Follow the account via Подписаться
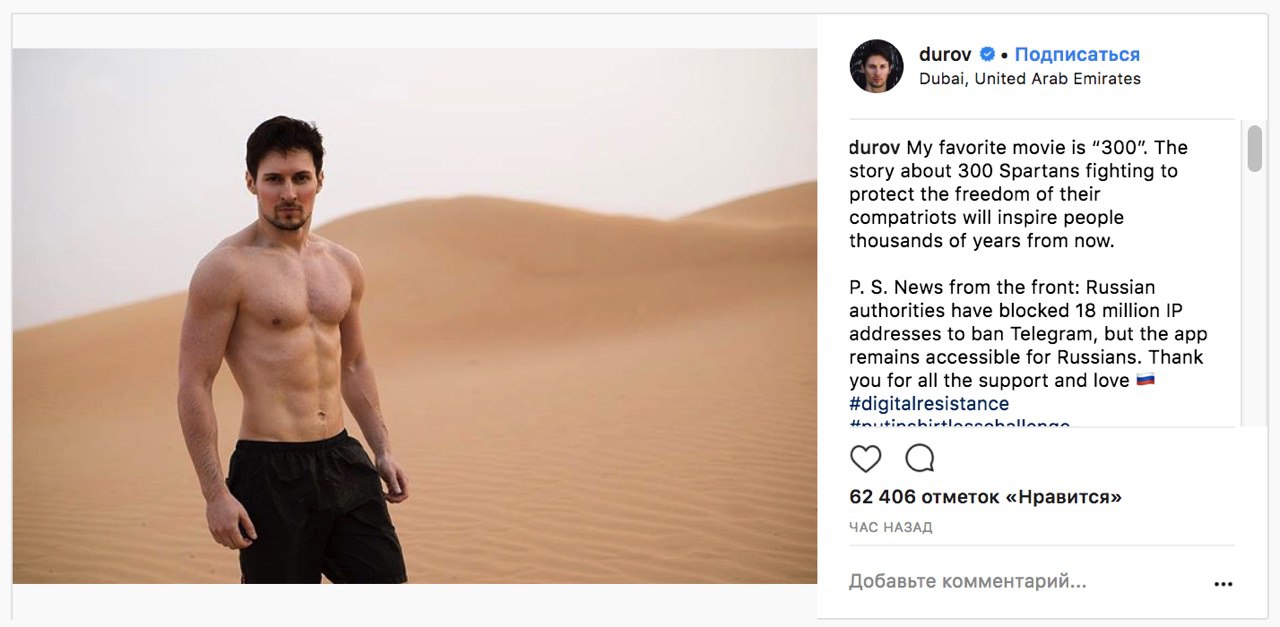Image resolution: width=1280 pixels, height=627 pixels. (1077, 54)
